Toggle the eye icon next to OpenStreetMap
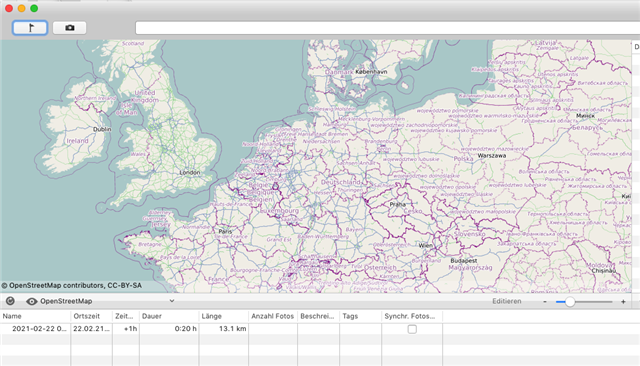 coord(31,302)
